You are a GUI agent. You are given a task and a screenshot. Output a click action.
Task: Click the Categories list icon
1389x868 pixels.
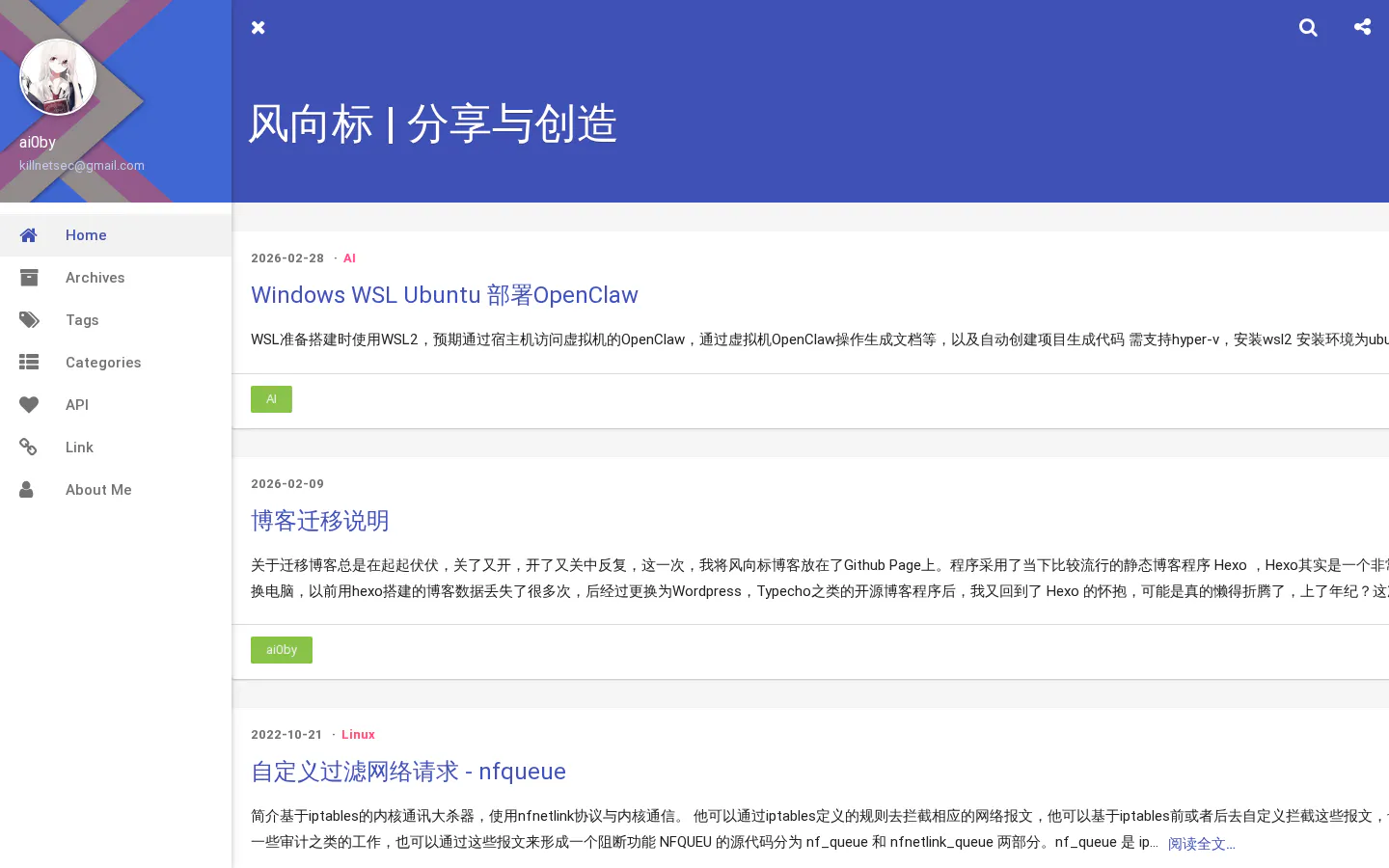point(29,363)
